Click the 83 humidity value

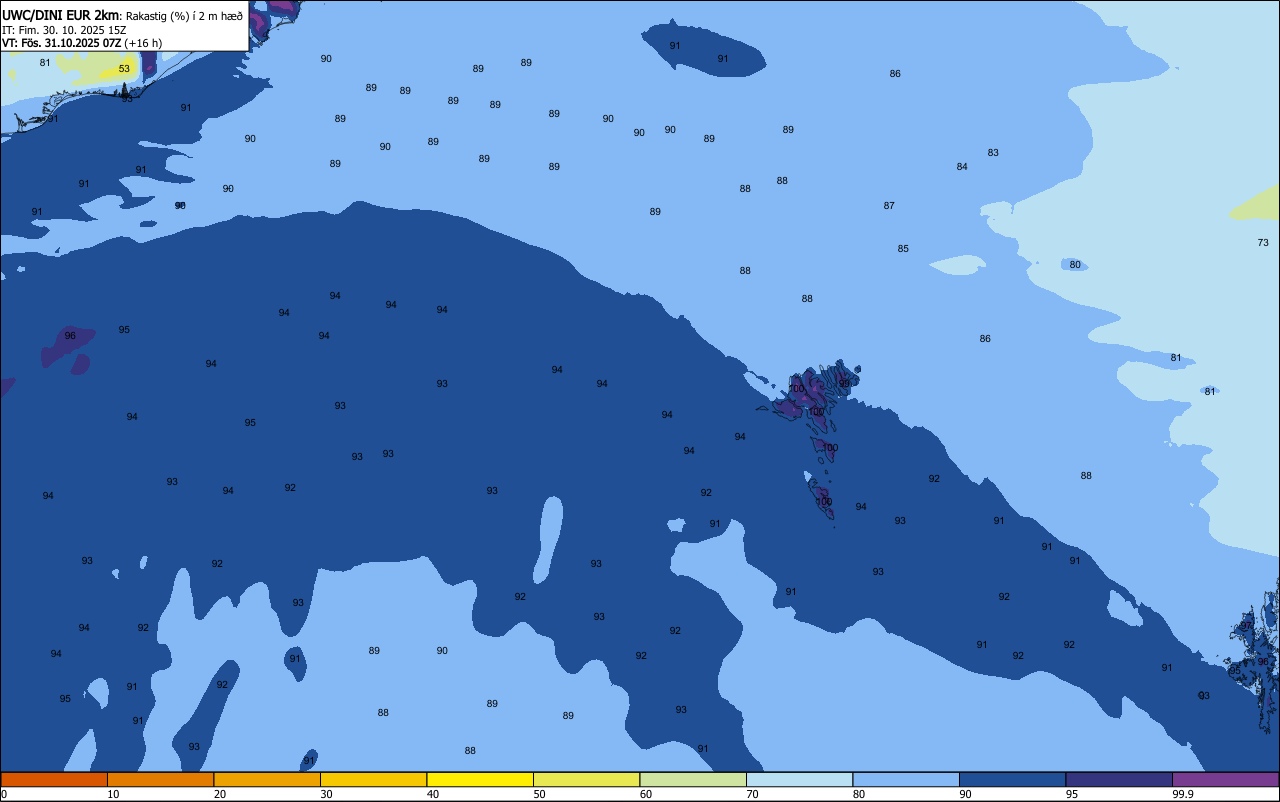pyautogui.click(x=993, y=153)
